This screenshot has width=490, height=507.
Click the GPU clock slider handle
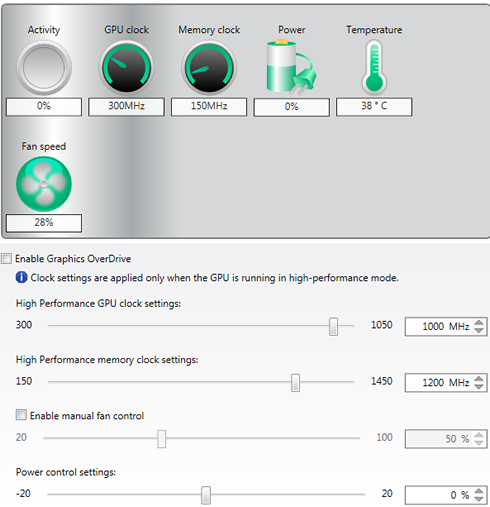click(x=333, y=326)
